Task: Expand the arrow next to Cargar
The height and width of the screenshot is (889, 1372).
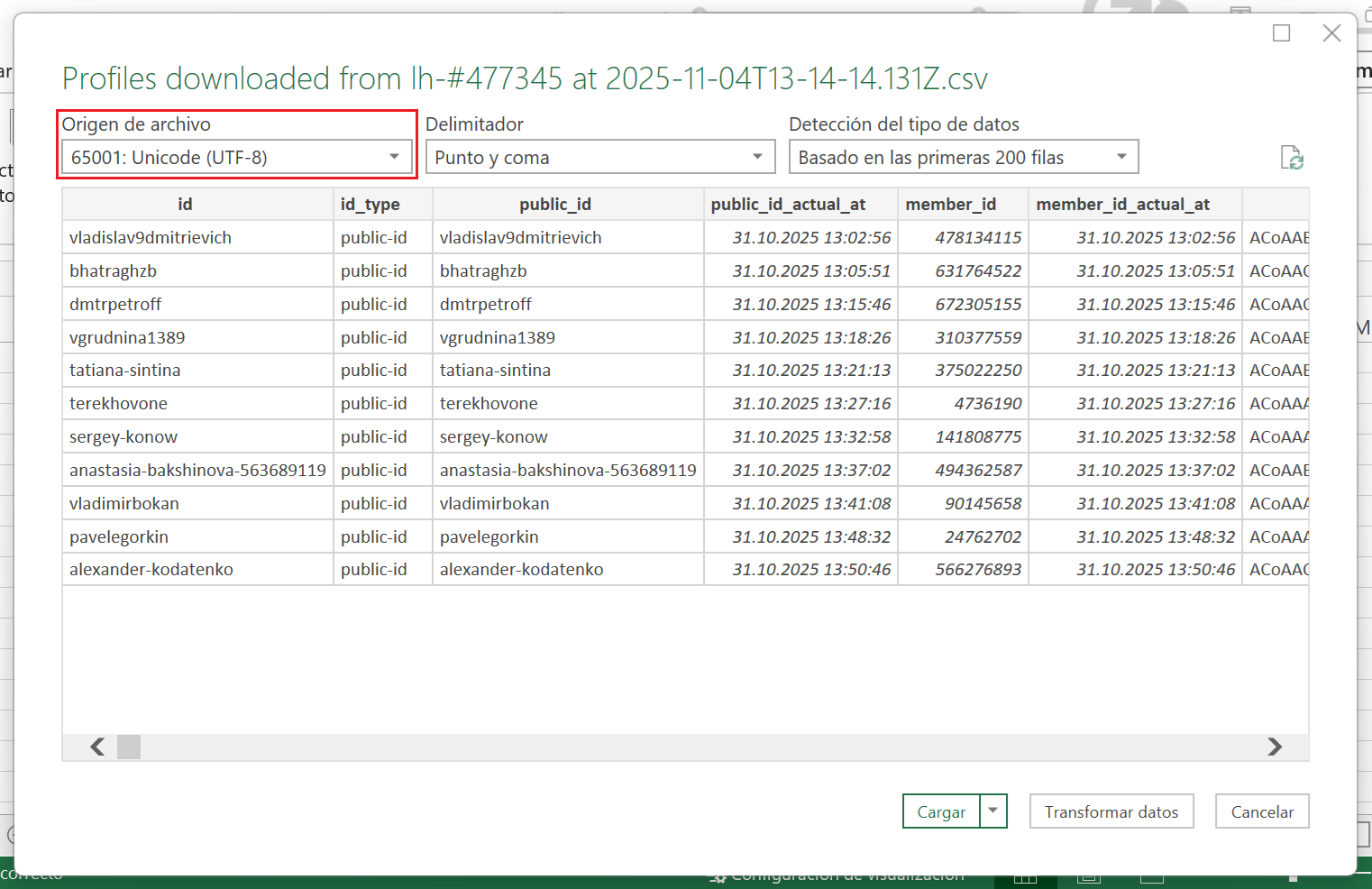Action: tap(992, 811)
